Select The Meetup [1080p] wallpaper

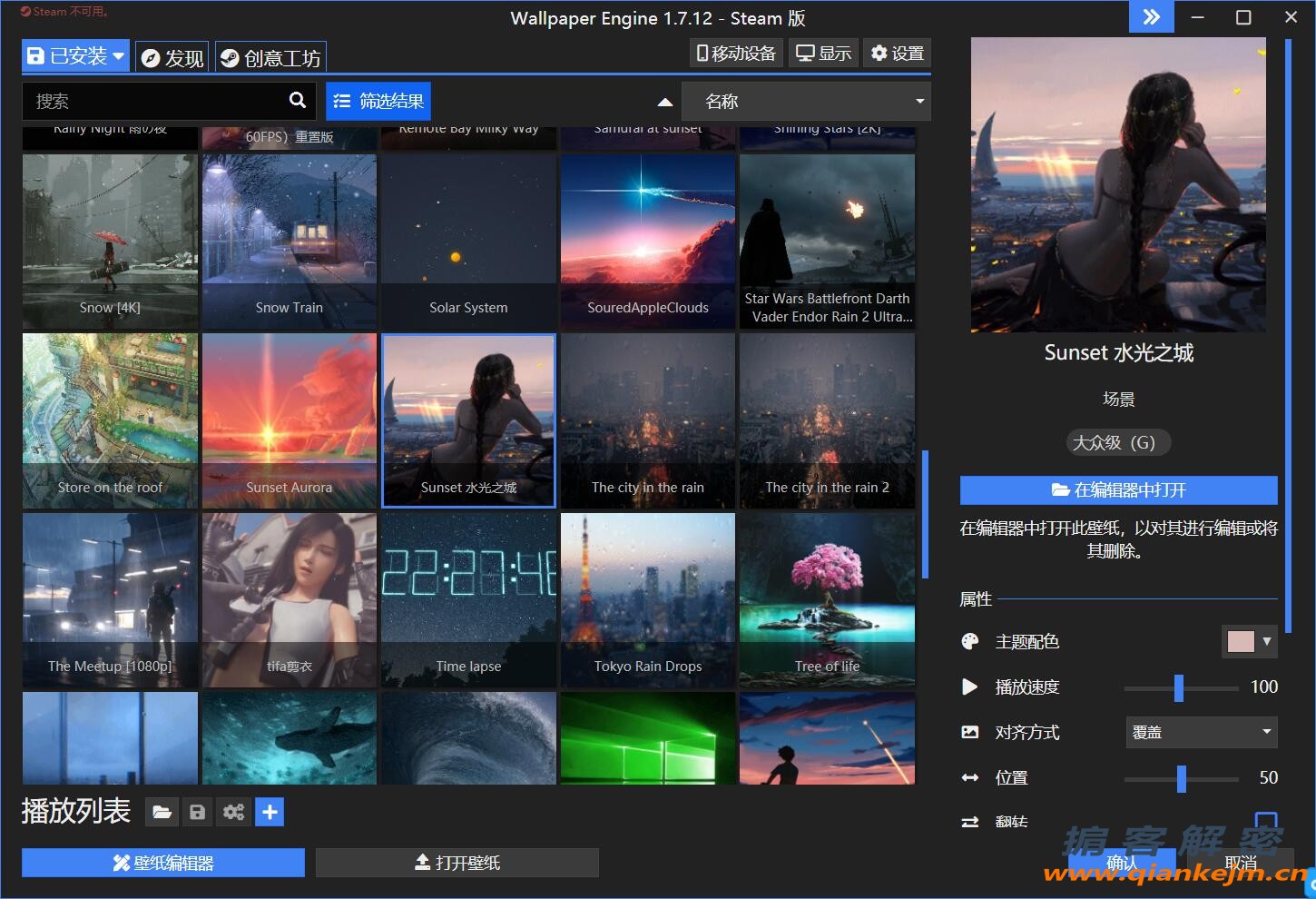(x=110, y=600)
